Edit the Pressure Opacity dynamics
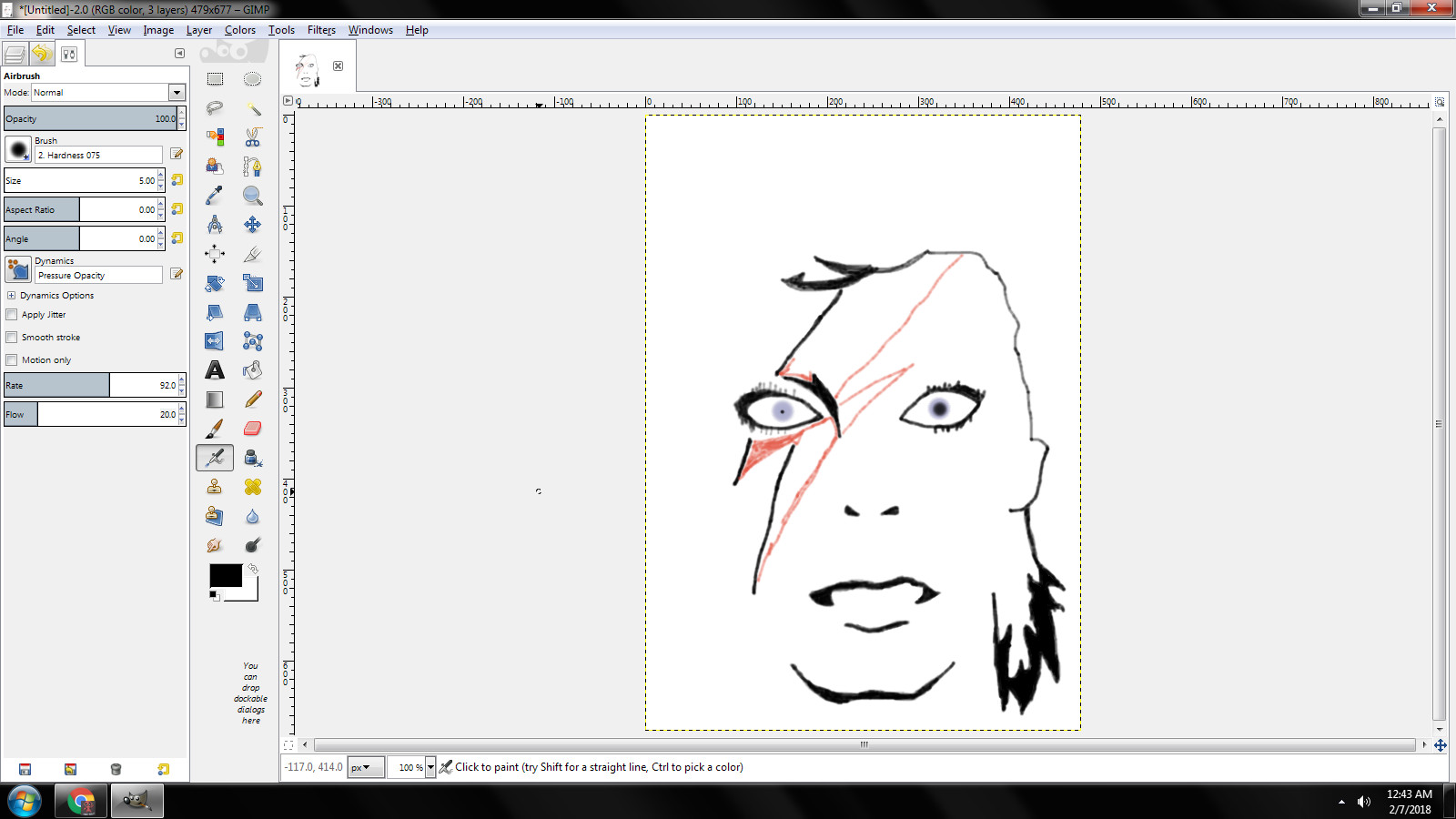 177,275
